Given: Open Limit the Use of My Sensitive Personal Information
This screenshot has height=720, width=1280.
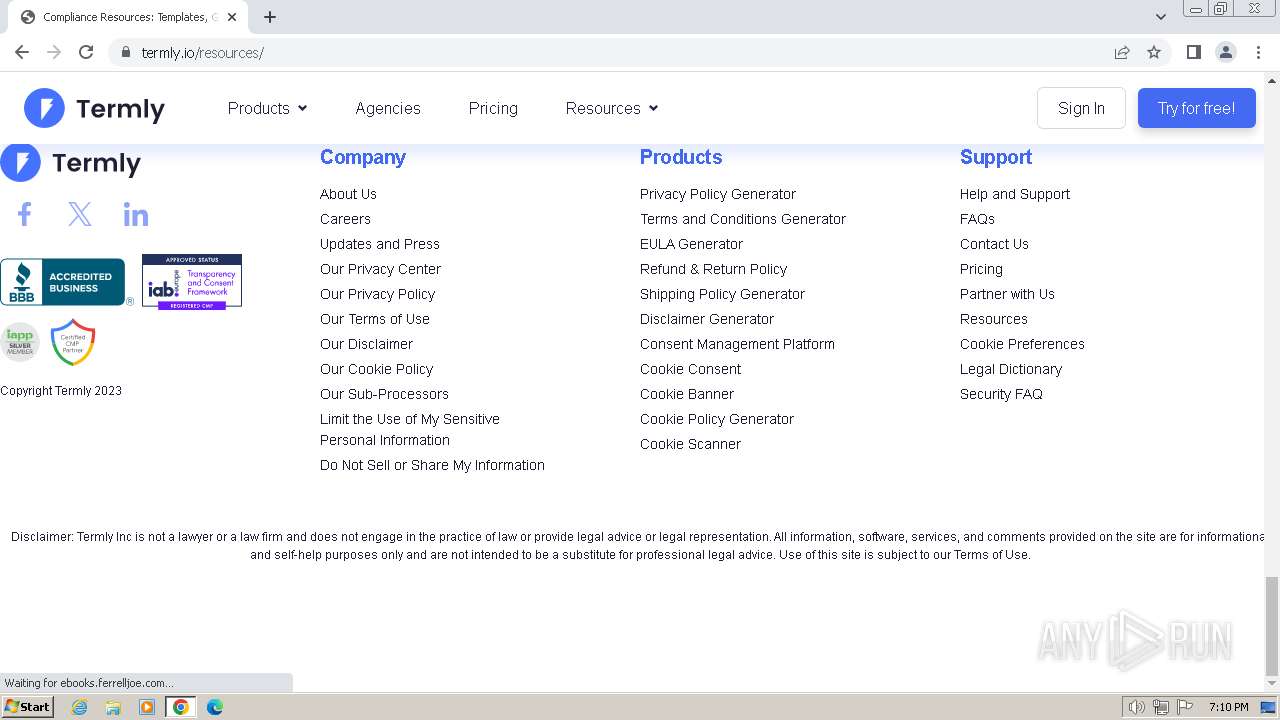Looking at the screenshot, I should (410, 430).
